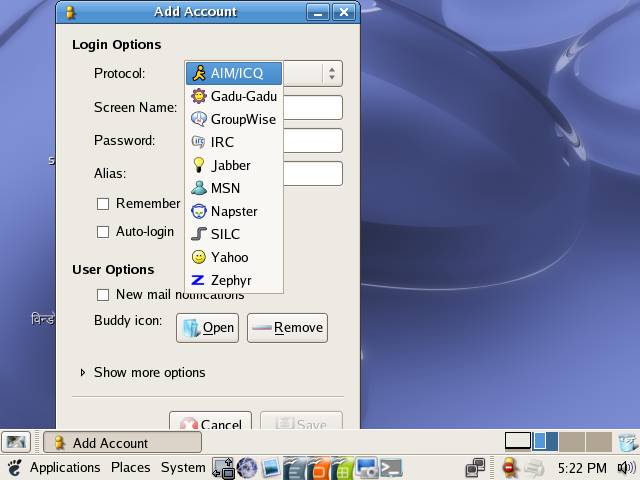Switch to the second workspace

click(x=545, y=441)
